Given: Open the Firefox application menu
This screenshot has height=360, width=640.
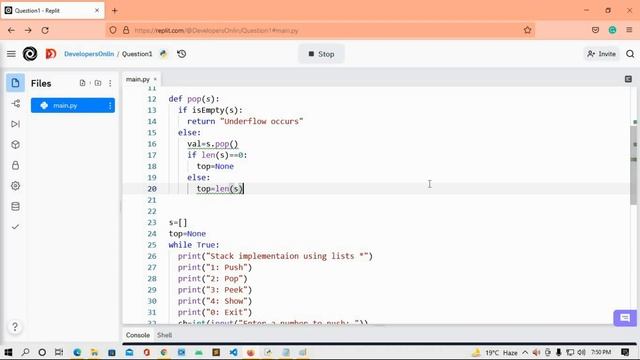Looking at the screenshot, I should pyautogui.click(x=629, y=30).
